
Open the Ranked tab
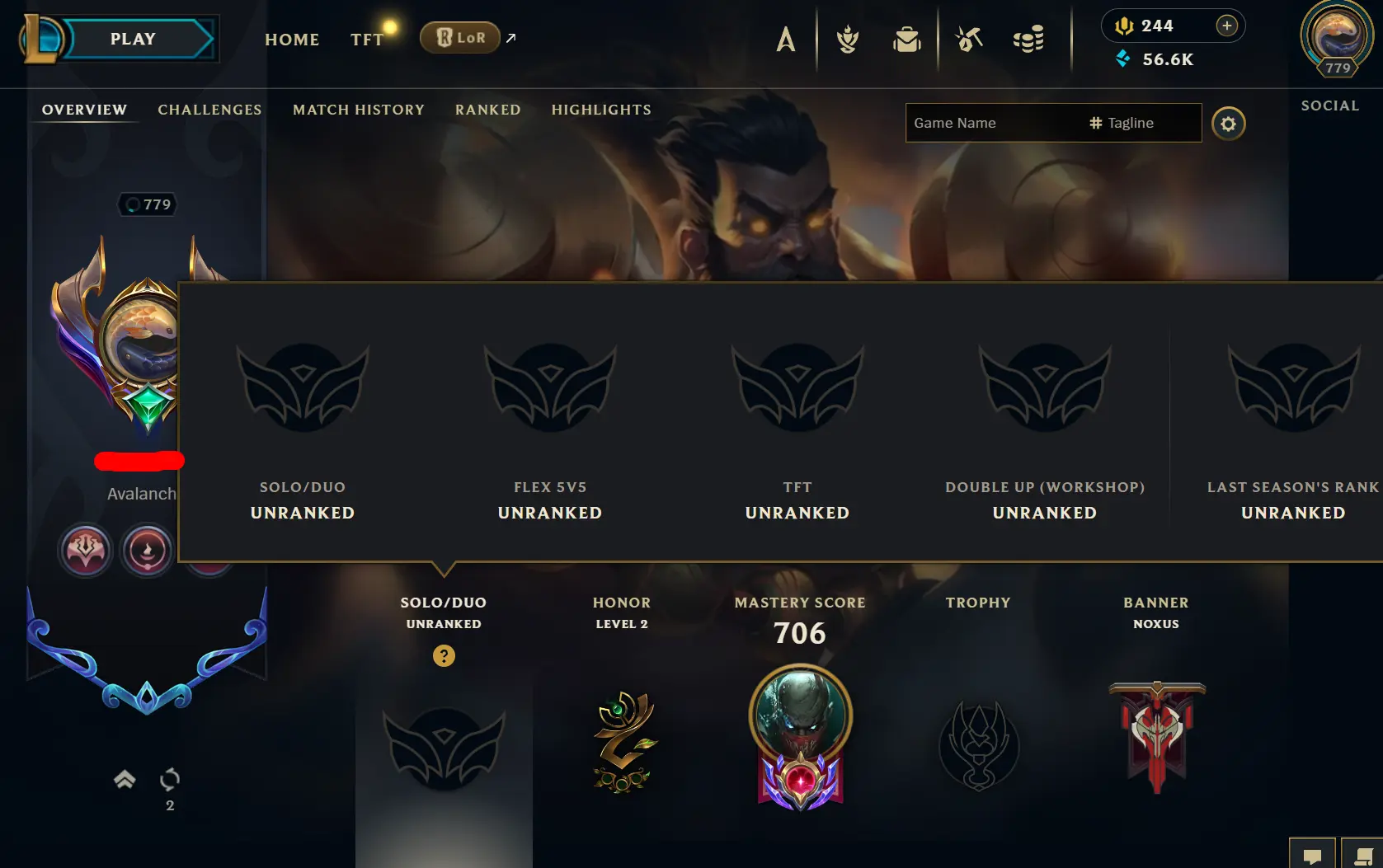488,110
